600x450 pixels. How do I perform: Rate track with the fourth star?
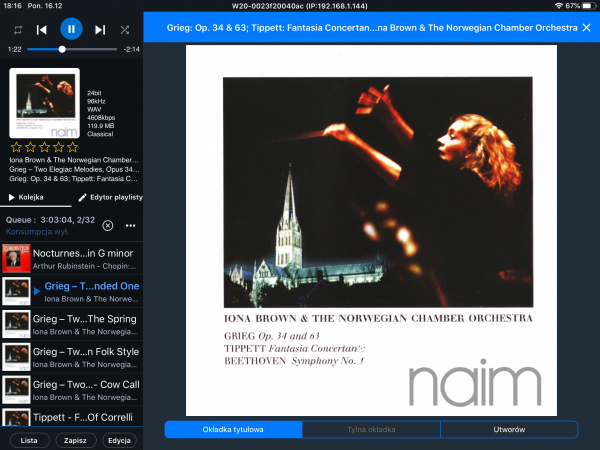pos(59,147)
